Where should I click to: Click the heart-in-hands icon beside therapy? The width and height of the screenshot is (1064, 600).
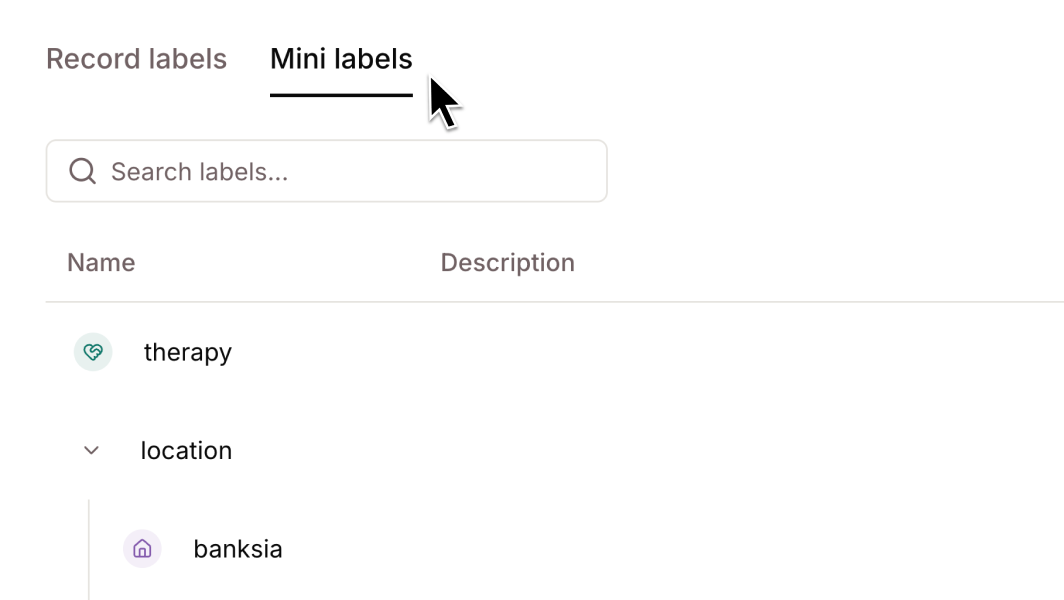92,352
